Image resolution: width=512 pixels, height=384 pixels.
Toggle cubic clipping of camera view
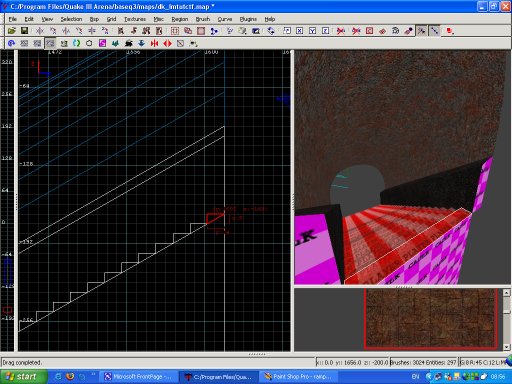(x=256, y=31)
